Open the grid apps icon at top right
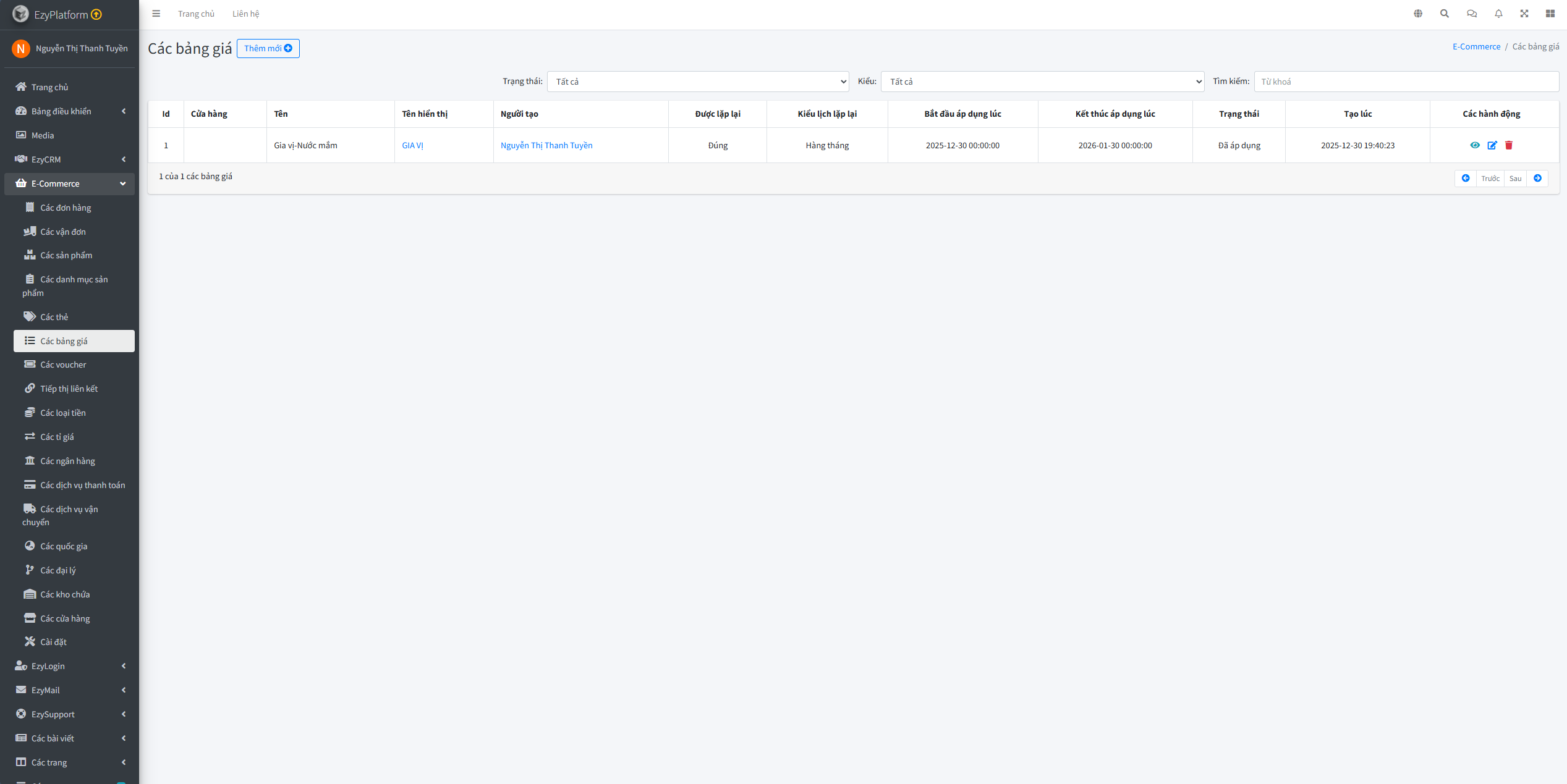The image size is (1567, 784). [x=1550, y=14]
